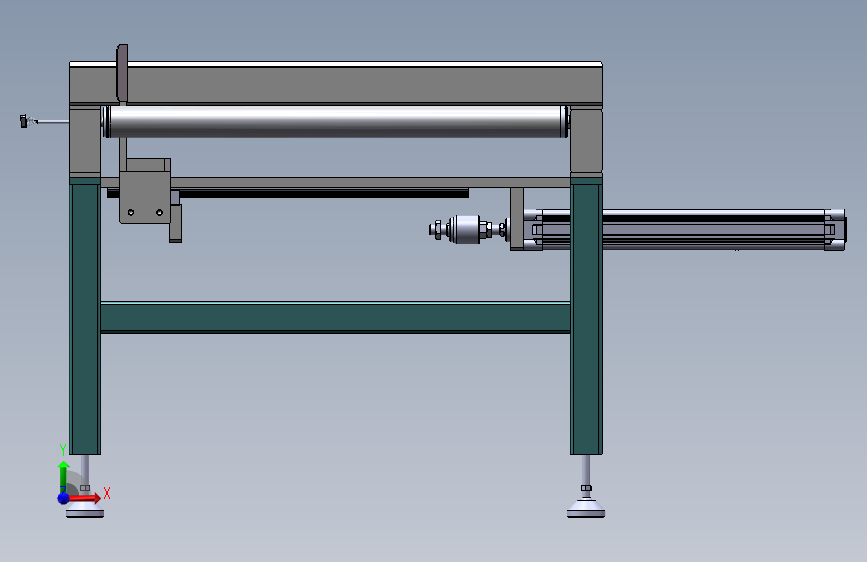The image size is (867, 562).
Task: Select the left green support leg
Action: pyautogui.click(x=85, y=318)
